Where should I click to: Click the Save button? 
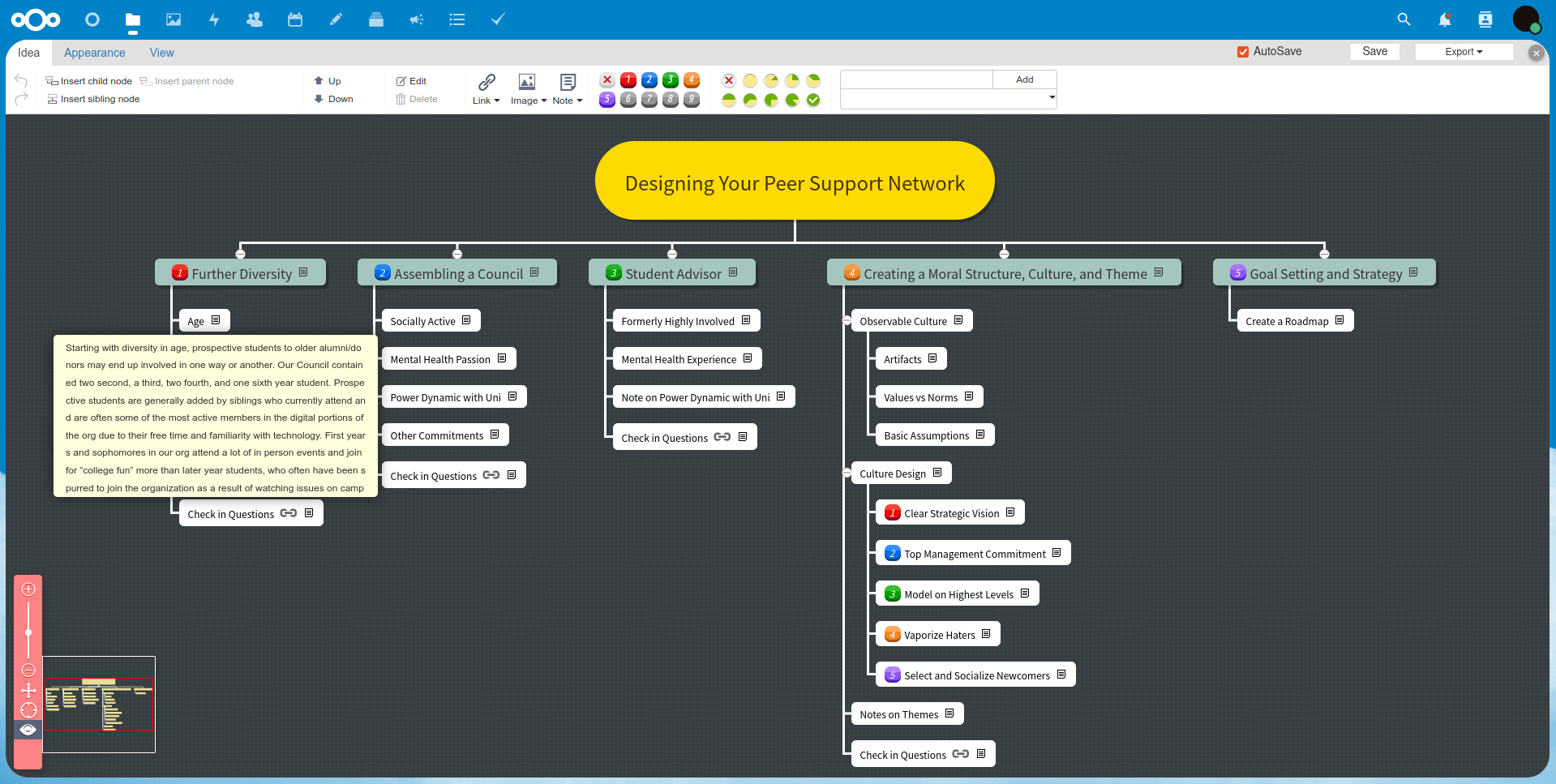pos(1374,52)
